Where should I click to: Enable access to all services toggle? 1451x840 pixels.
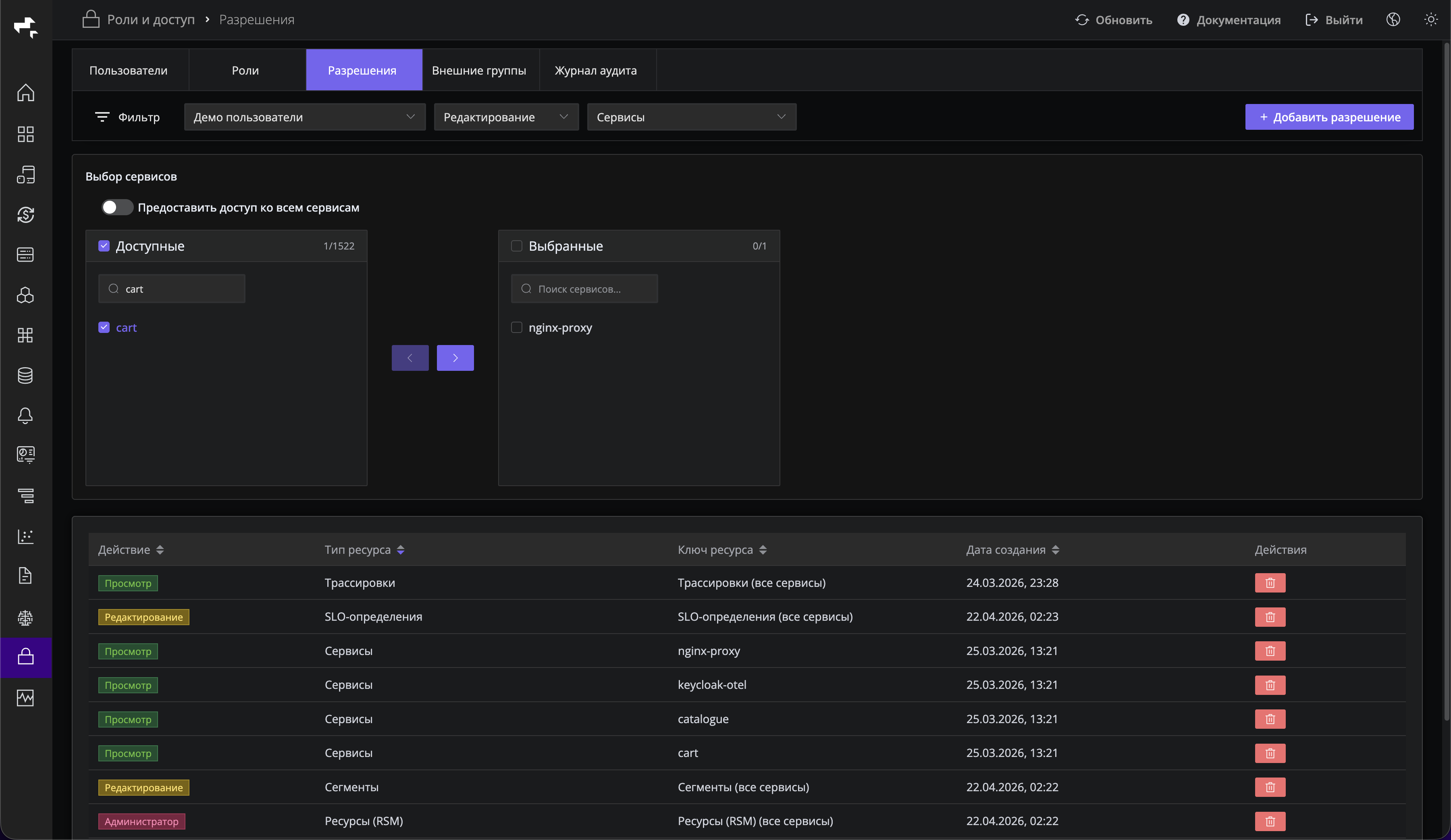click(x=117, y=207)
